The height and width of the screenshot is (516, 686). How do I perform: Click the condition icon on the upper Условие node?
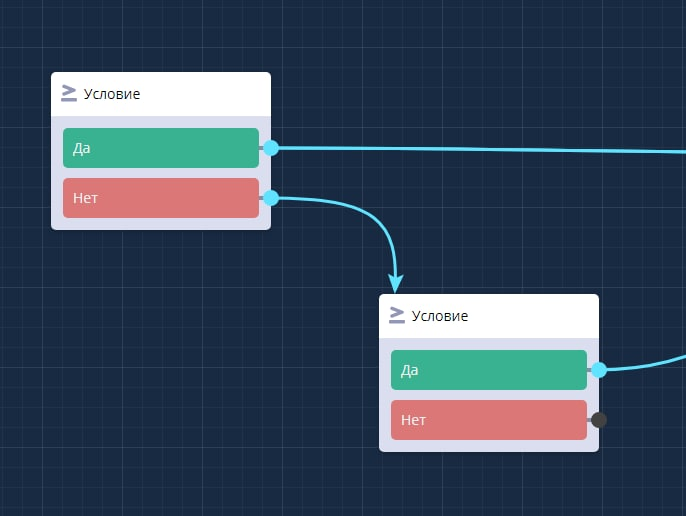69,94
